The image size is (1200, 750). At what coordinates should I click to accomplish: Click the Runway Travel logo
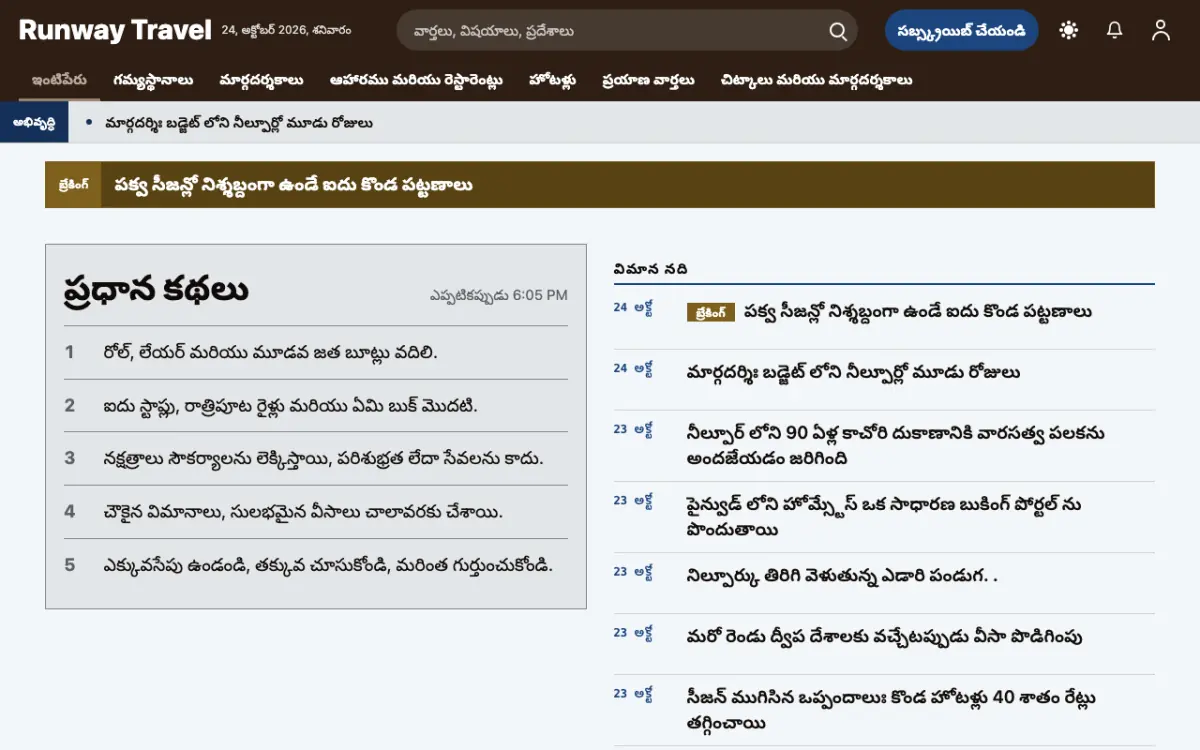tap(115, 30)
